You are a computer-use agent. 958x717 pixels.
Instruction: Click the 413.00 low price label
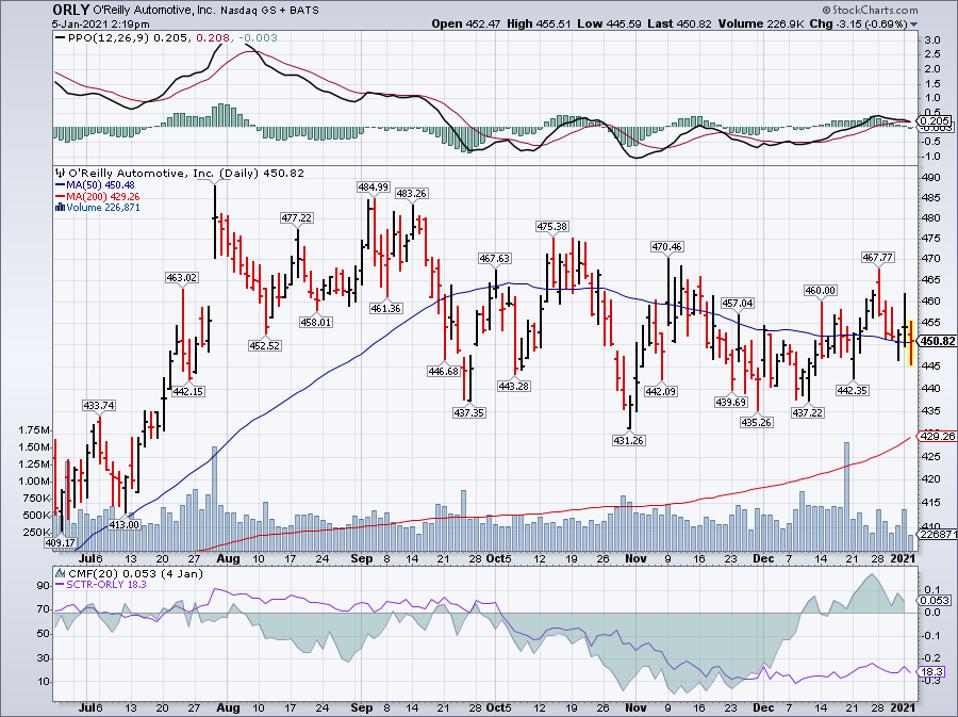[x=124, y=525]
